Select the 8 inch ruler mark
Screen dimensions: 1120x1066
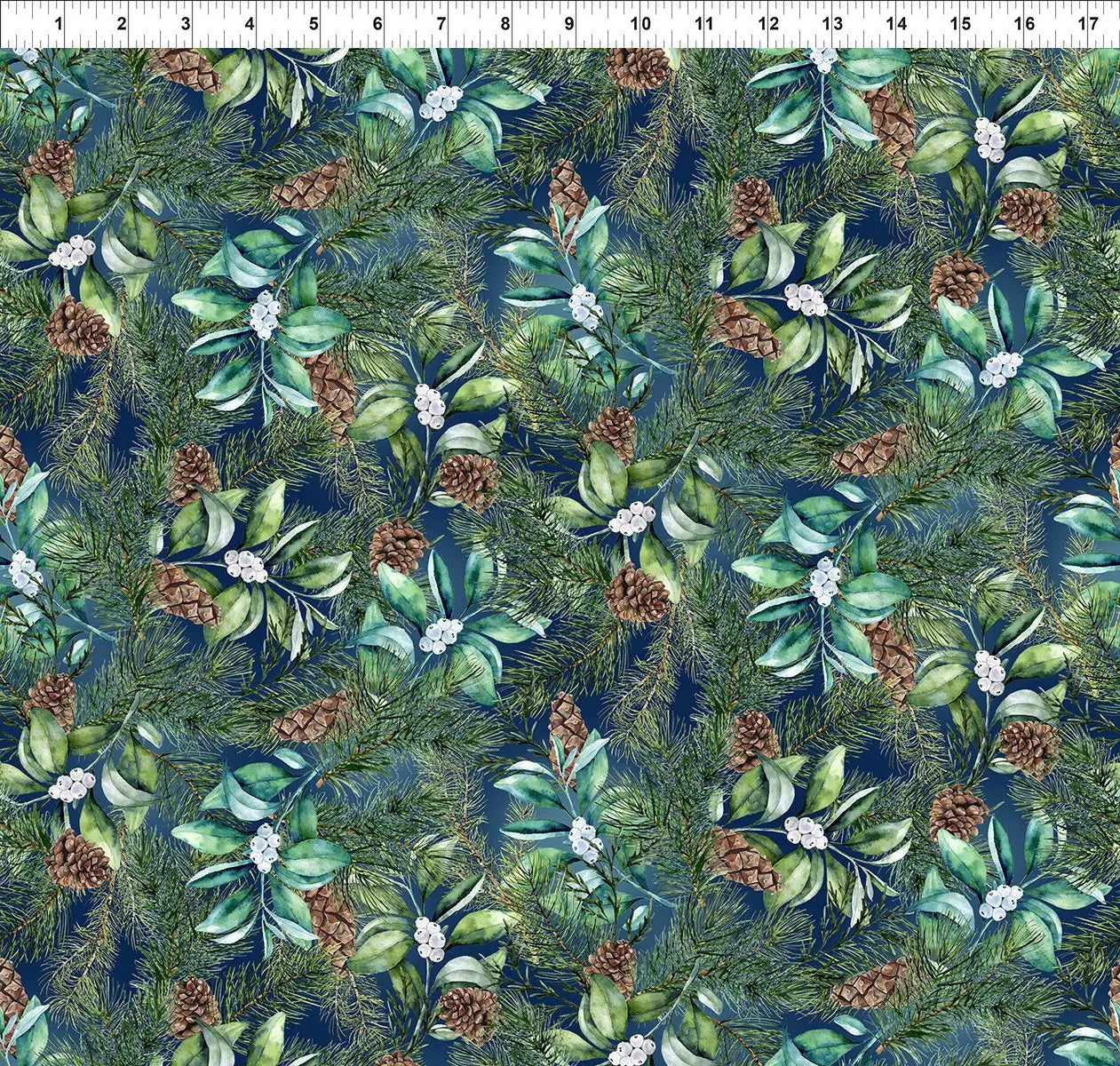coord(504,24)
